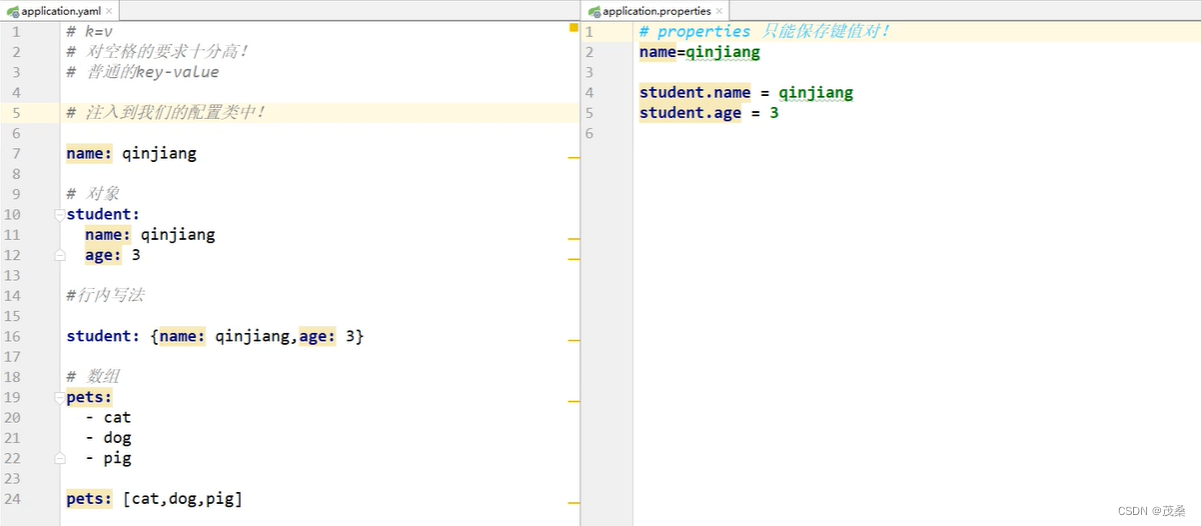Click the '# properties 只能保存键值对!' comment
Screen dimensions: 1201x526
[x=765, y=31]
